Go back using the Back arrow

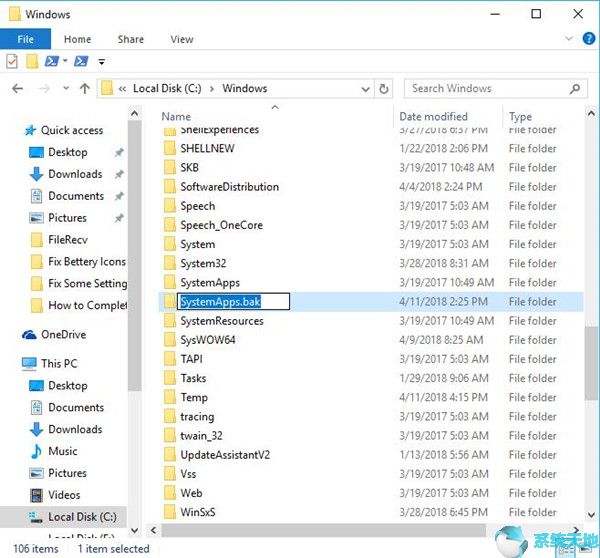[x=18, y=89]
